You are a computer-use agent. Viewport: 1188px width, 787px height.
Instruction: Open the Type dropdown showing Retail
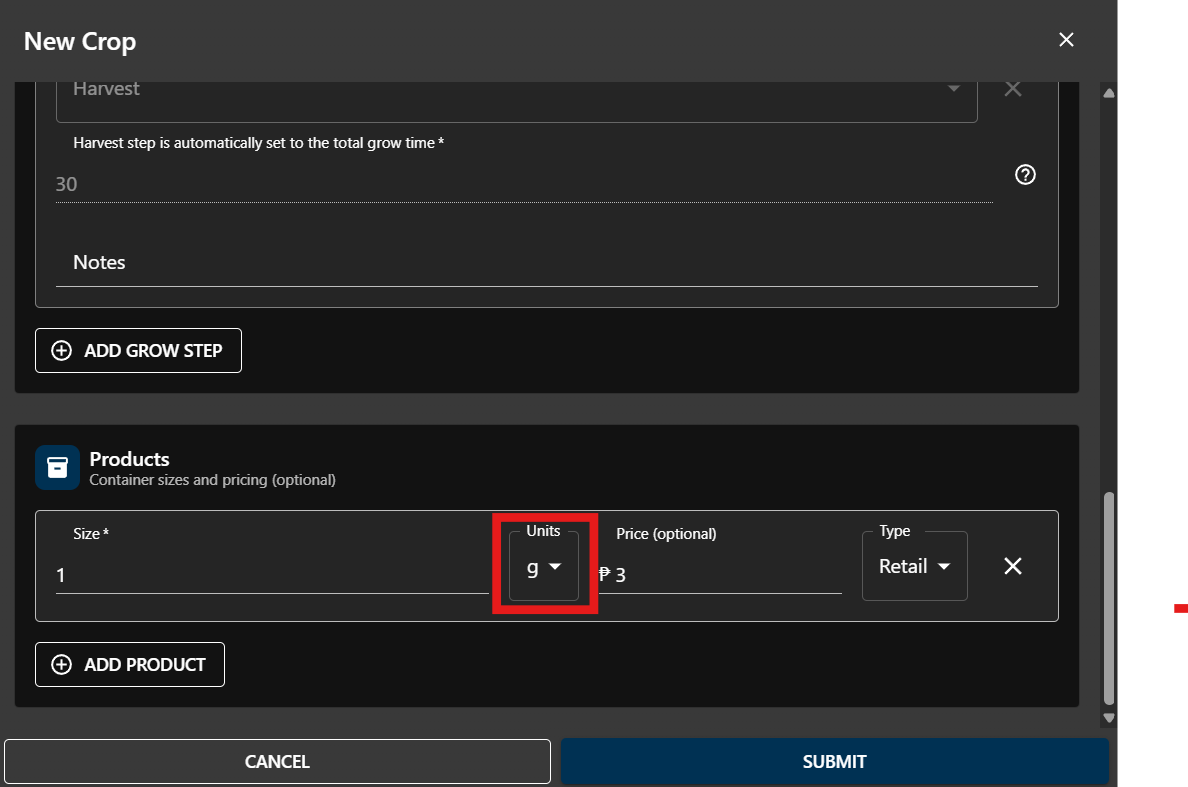tap(914, 567)
